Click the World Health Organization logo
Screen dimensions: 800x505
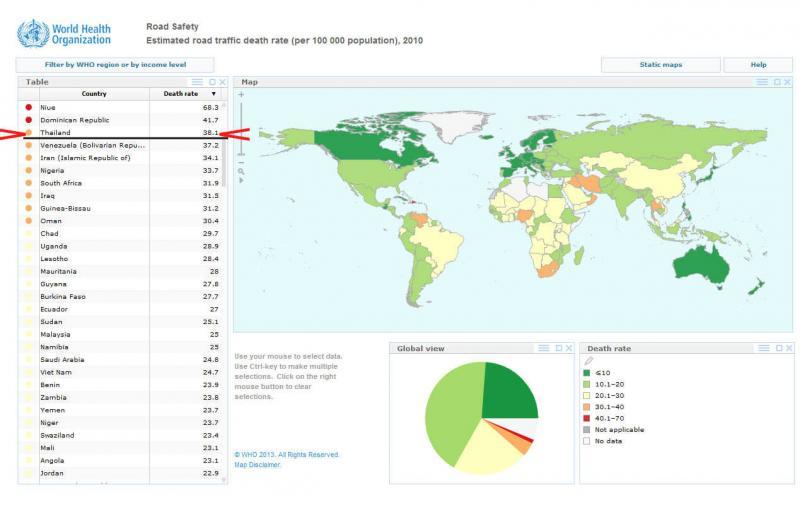(64, 34)
